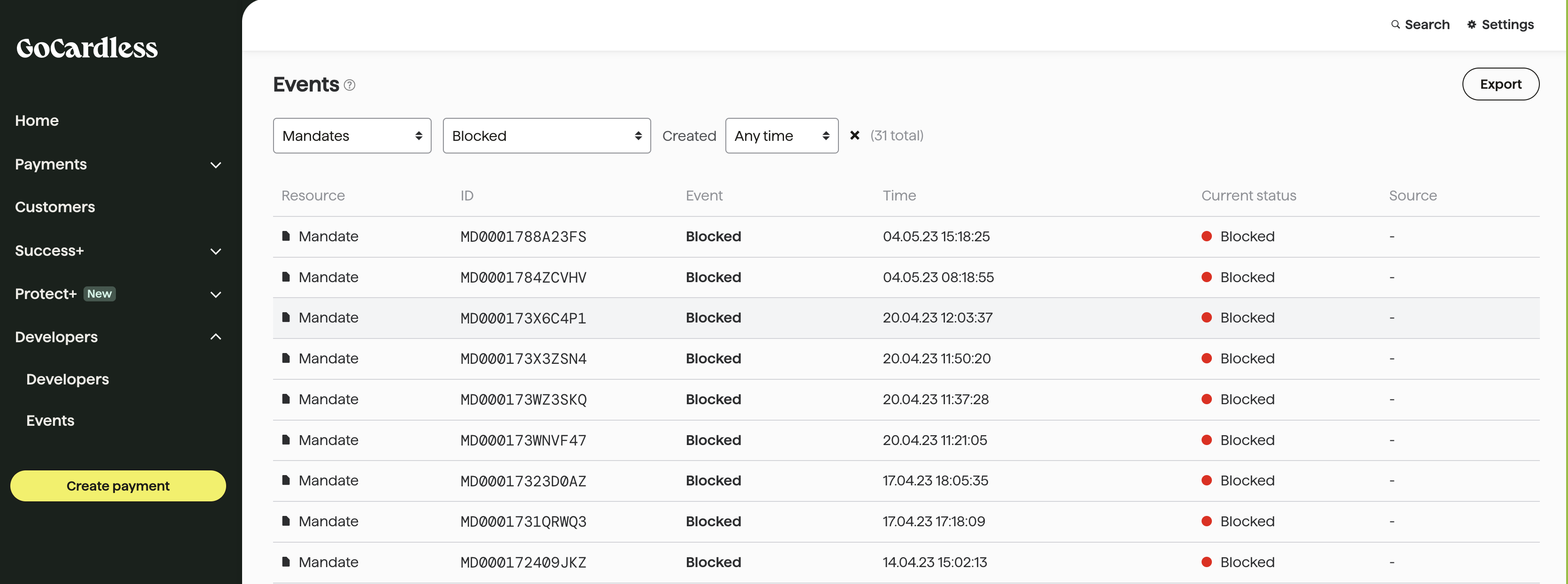Open the Mandates resource dropdown
The width and height of the screenshot is (1568, 584).
[352, 135]
